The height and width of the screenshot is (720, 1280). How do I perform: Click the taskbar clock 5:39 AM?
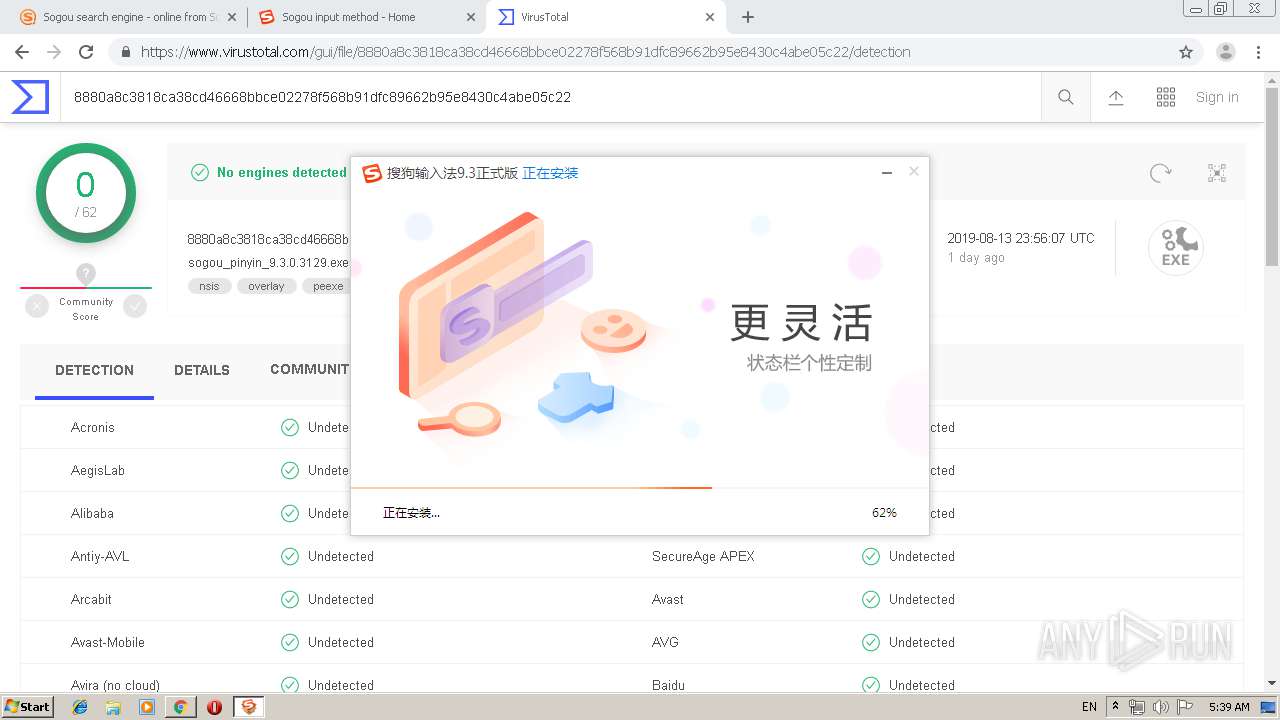[1229, 707]
